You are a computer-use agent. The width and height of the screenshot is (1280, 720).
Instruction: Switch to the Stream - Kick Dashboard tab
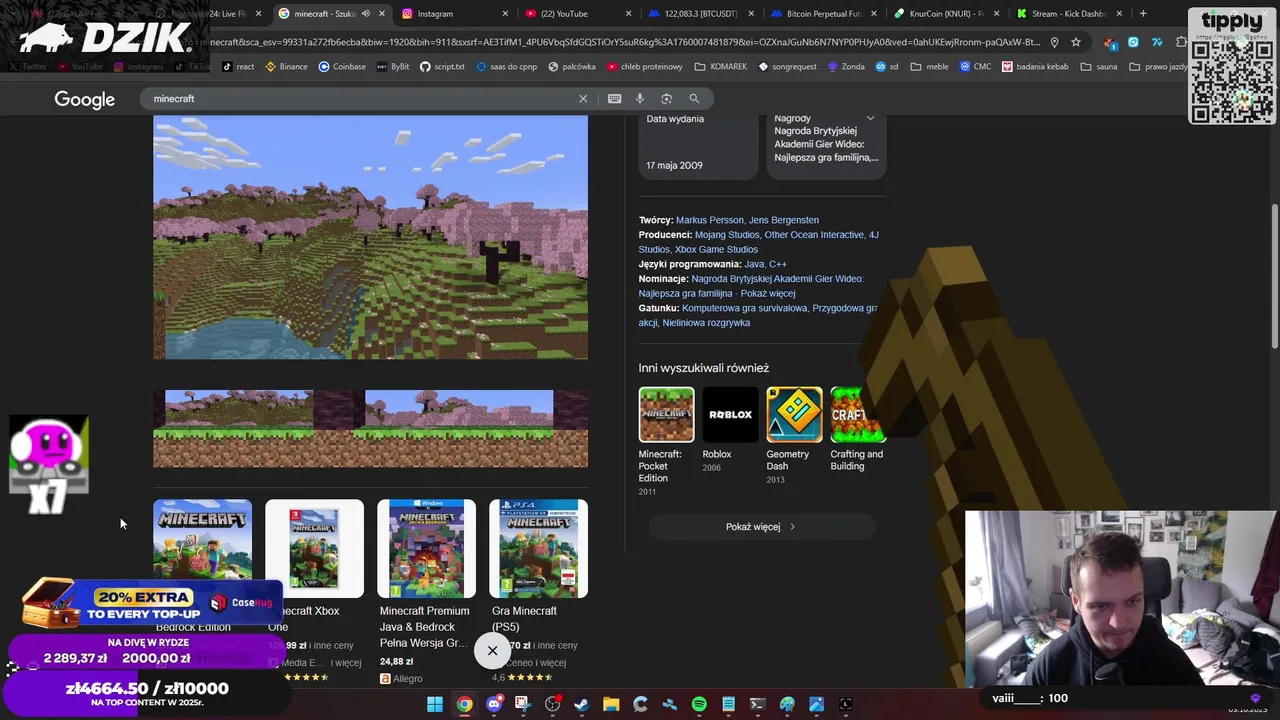(1070, 14)
